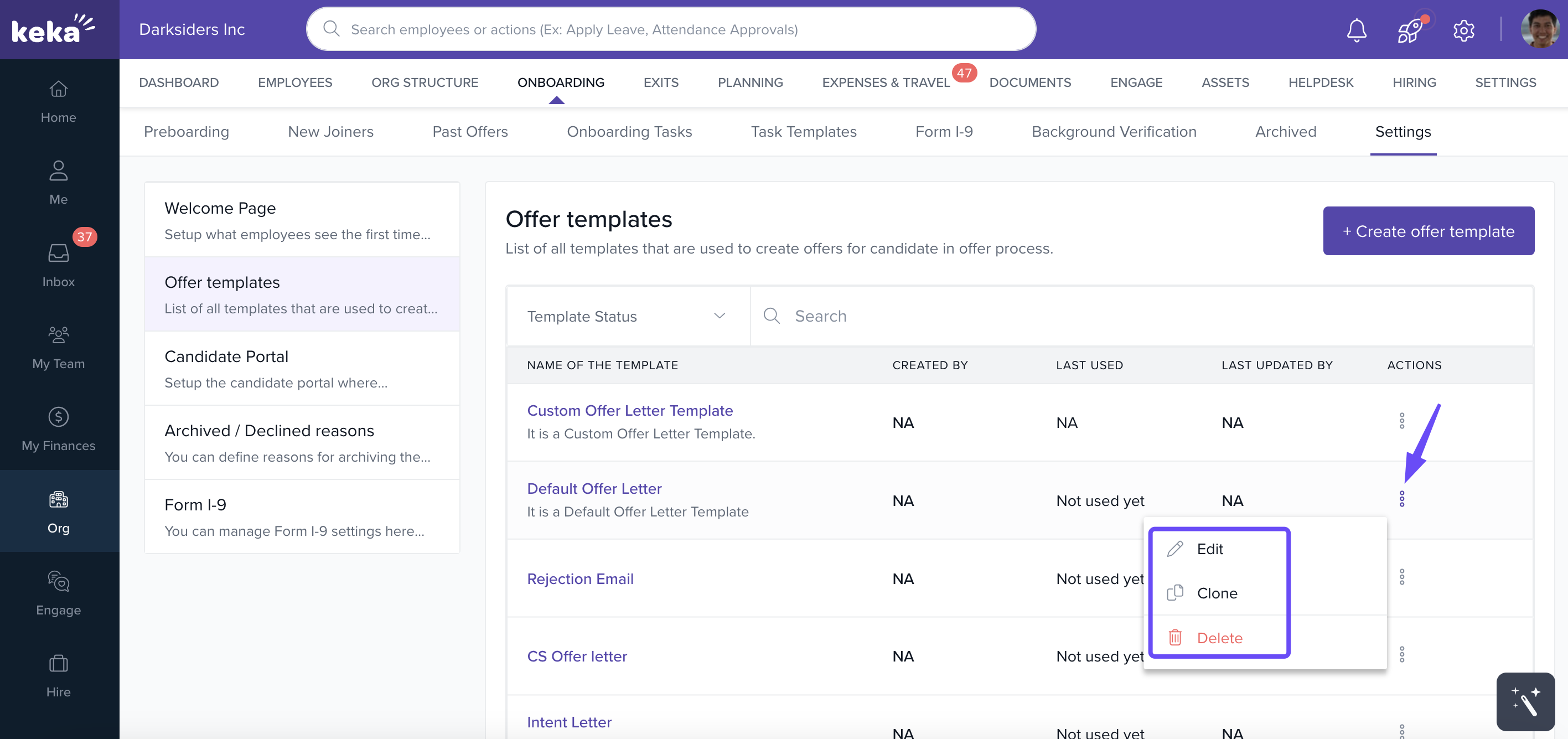Click Create offer template button
The image size is (1568, 739).
tap(1428, 231)
